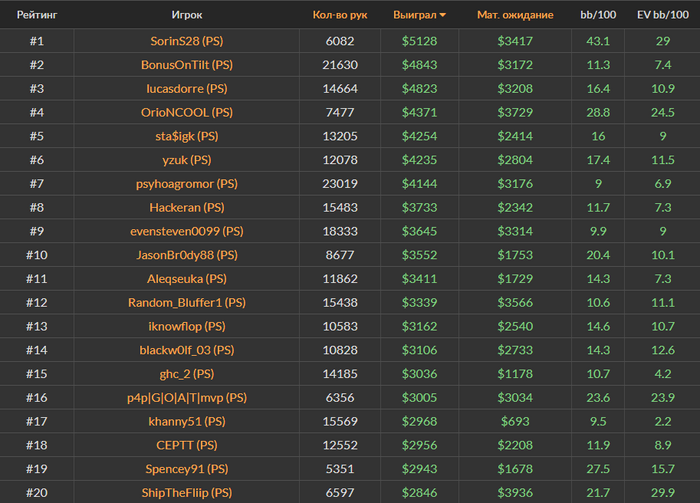The width and height of the screenshot is (700, 503).
Task: Select player lucasdorre (PS)
Action: [x=186, y=89]
